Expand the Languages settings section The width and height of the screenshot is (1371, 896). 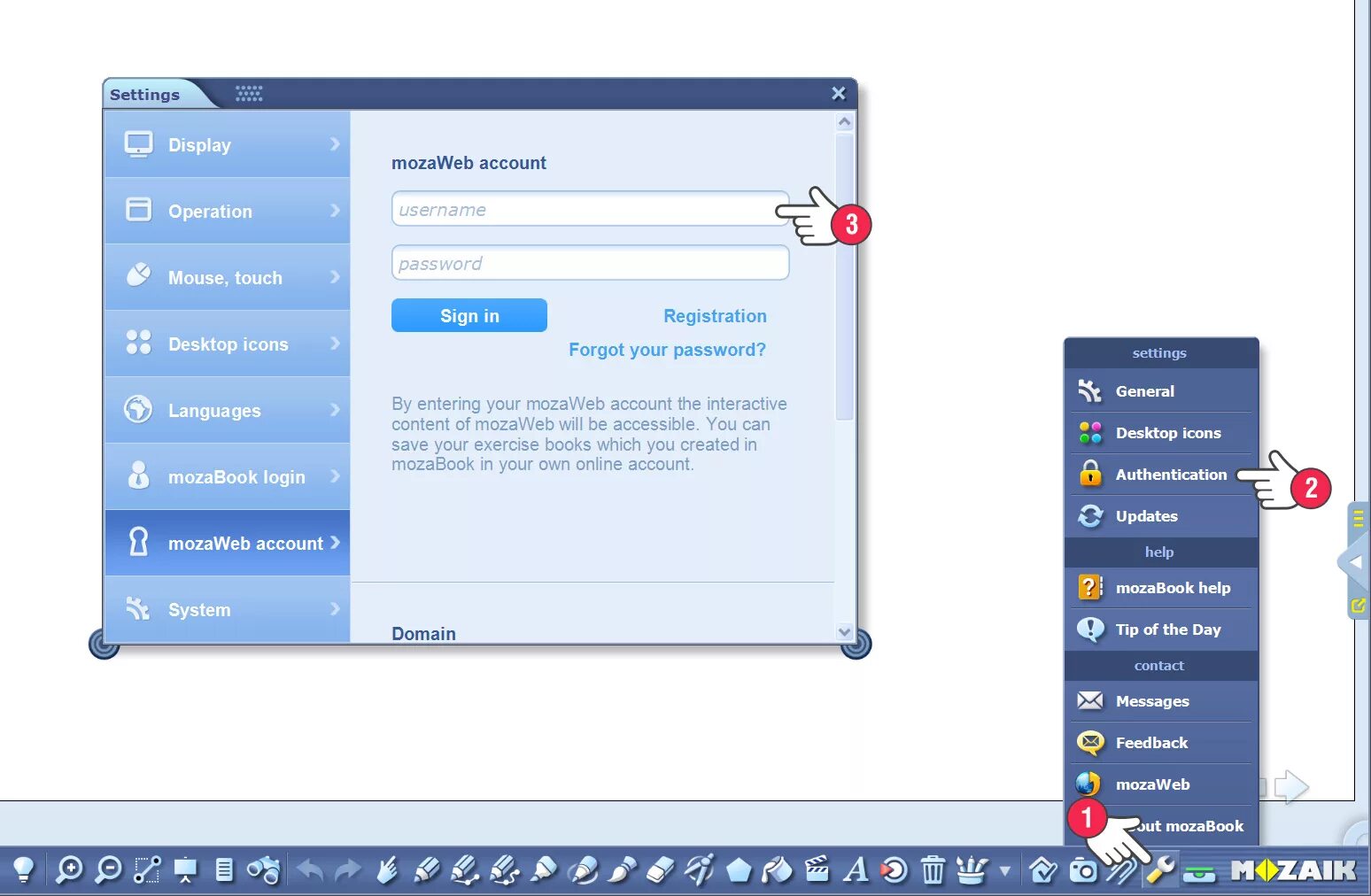coord(226,410)
